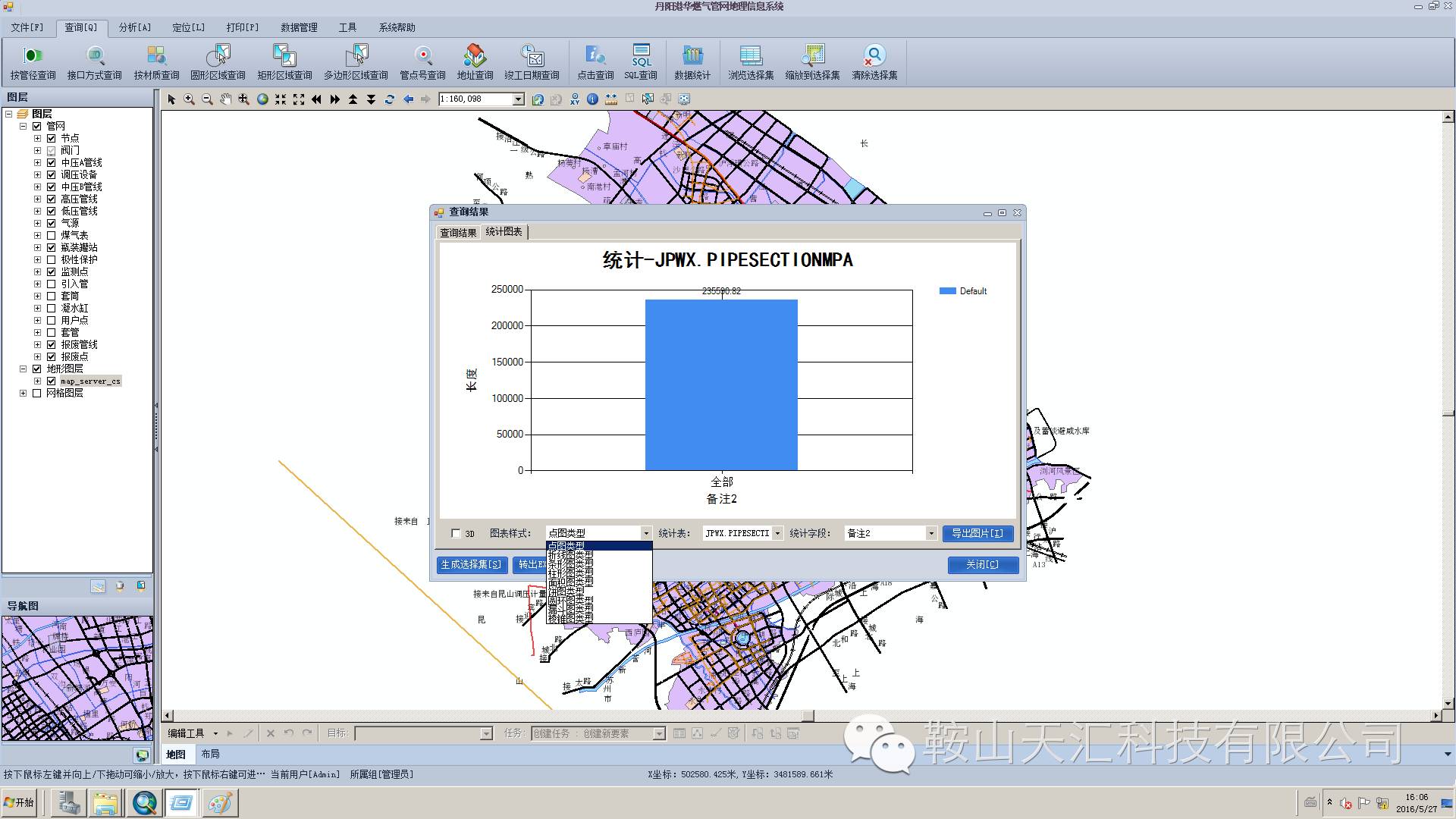Enable the 煤气表 layer checkbox

[52, 235]
